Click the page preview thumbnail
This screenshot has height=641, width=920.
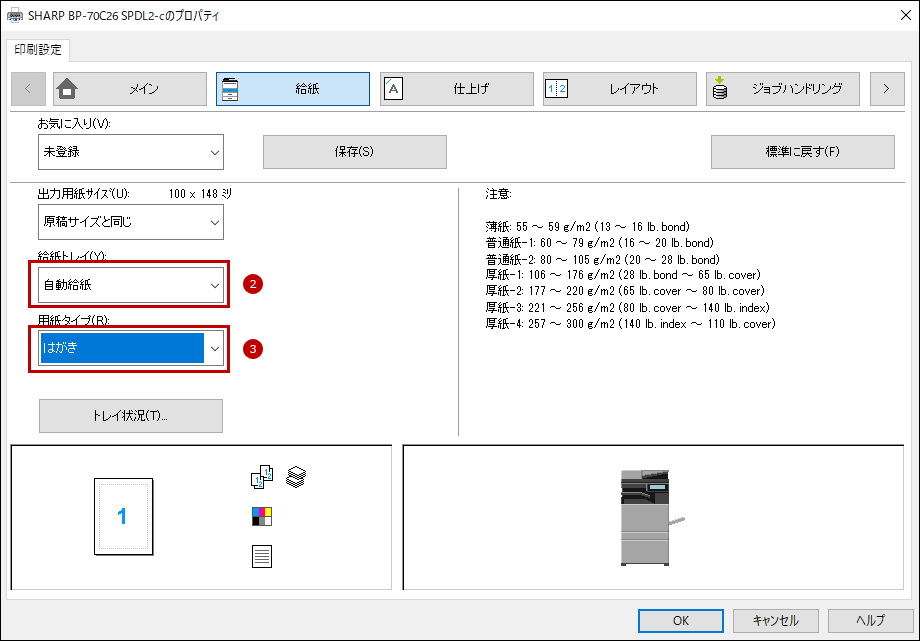[x=124, y=517]
